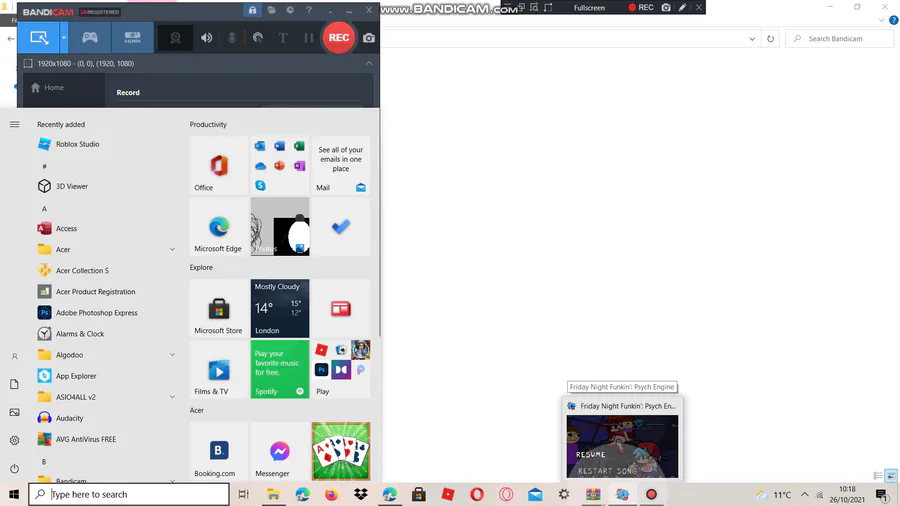900x506 pixels.
Task: Click the Search Bandicam field in Explorer
Action: (839, 38)
